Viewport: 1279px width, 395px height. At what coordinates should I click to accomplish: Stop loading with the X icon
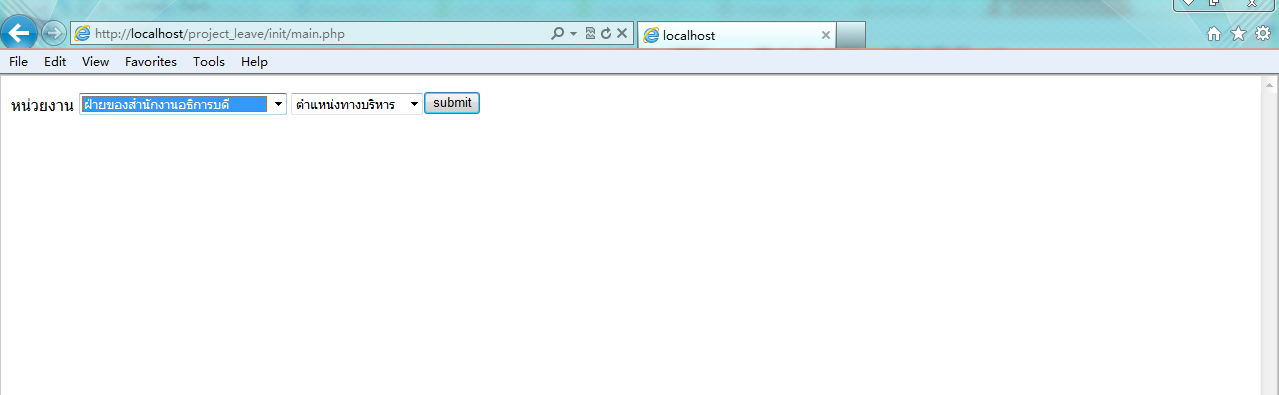coord(622,34)
